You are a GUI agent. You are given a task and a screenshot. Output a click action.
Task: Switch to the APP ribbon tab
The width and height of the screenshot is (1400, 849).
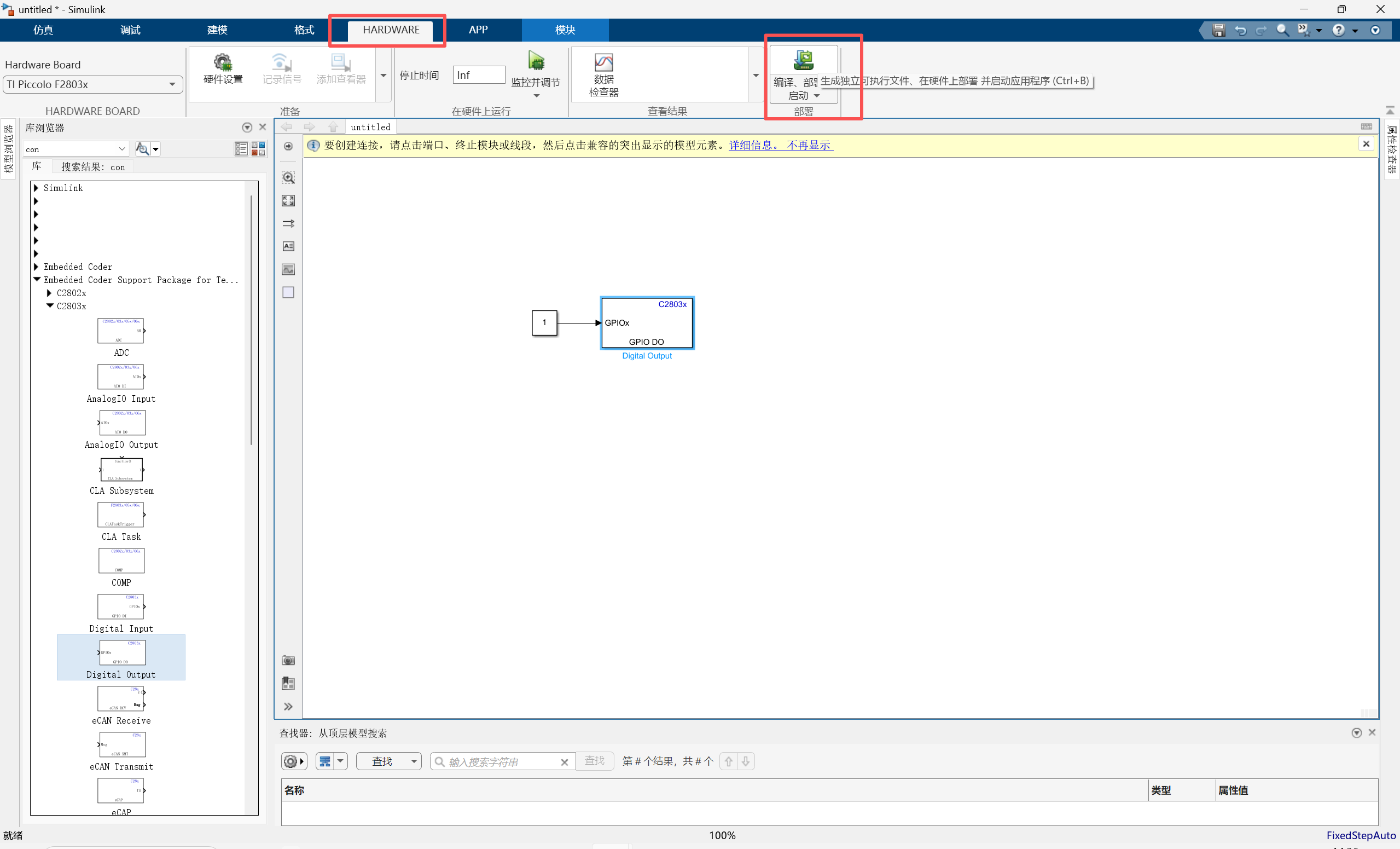[x=478, y=30]
